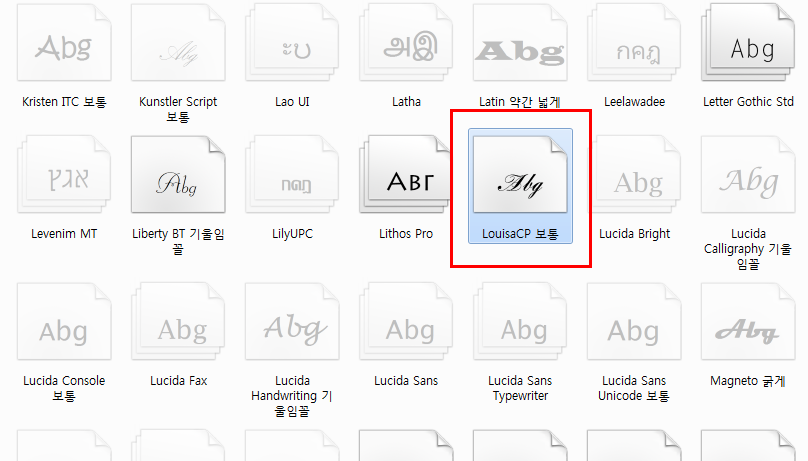Viewport: 808px width, 461px height.
Task: Click the 'Lucida Bright' name label
Action: pos(634,234)
